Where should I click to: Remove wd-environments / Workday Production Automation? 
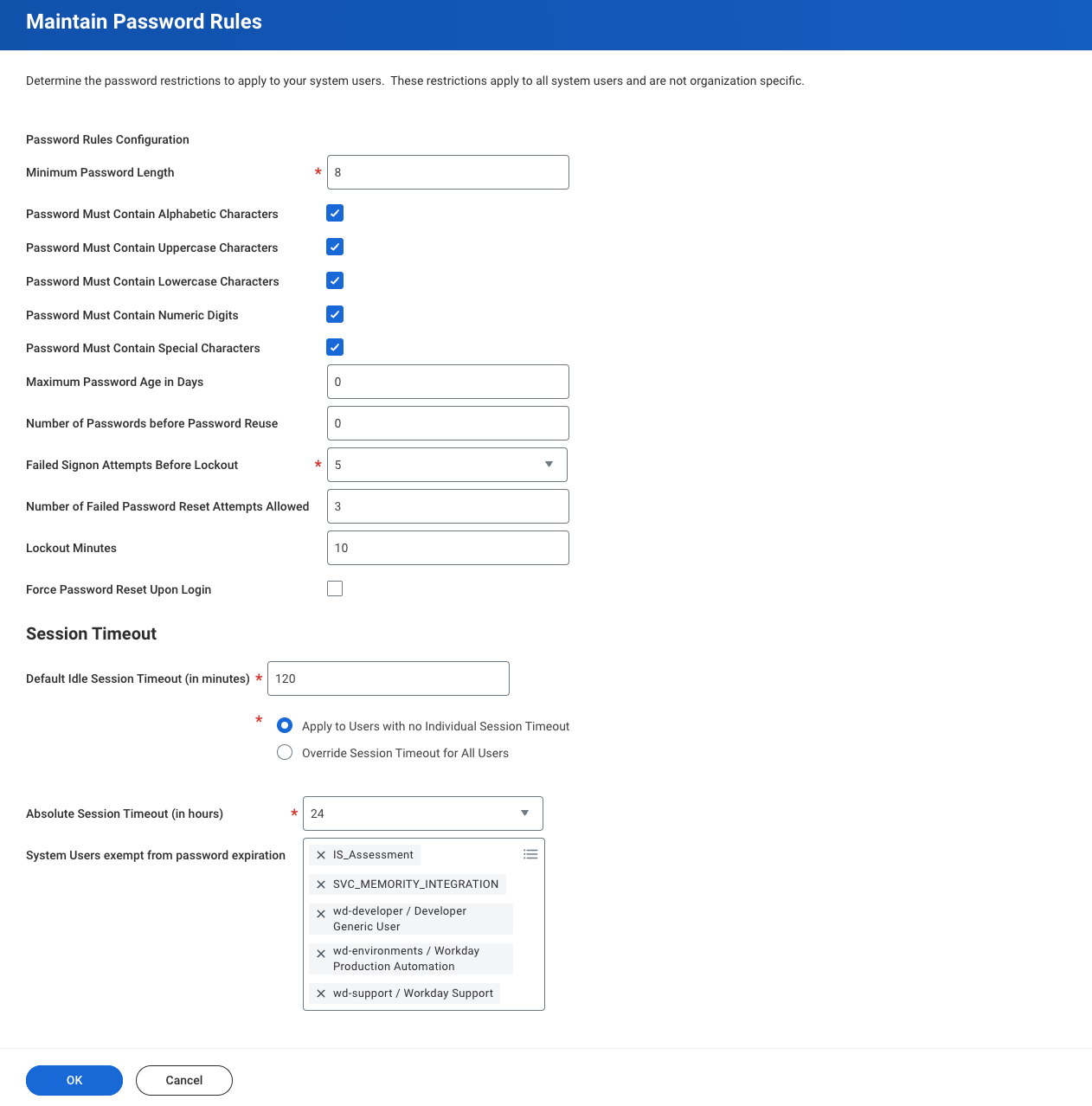point(321,954)
